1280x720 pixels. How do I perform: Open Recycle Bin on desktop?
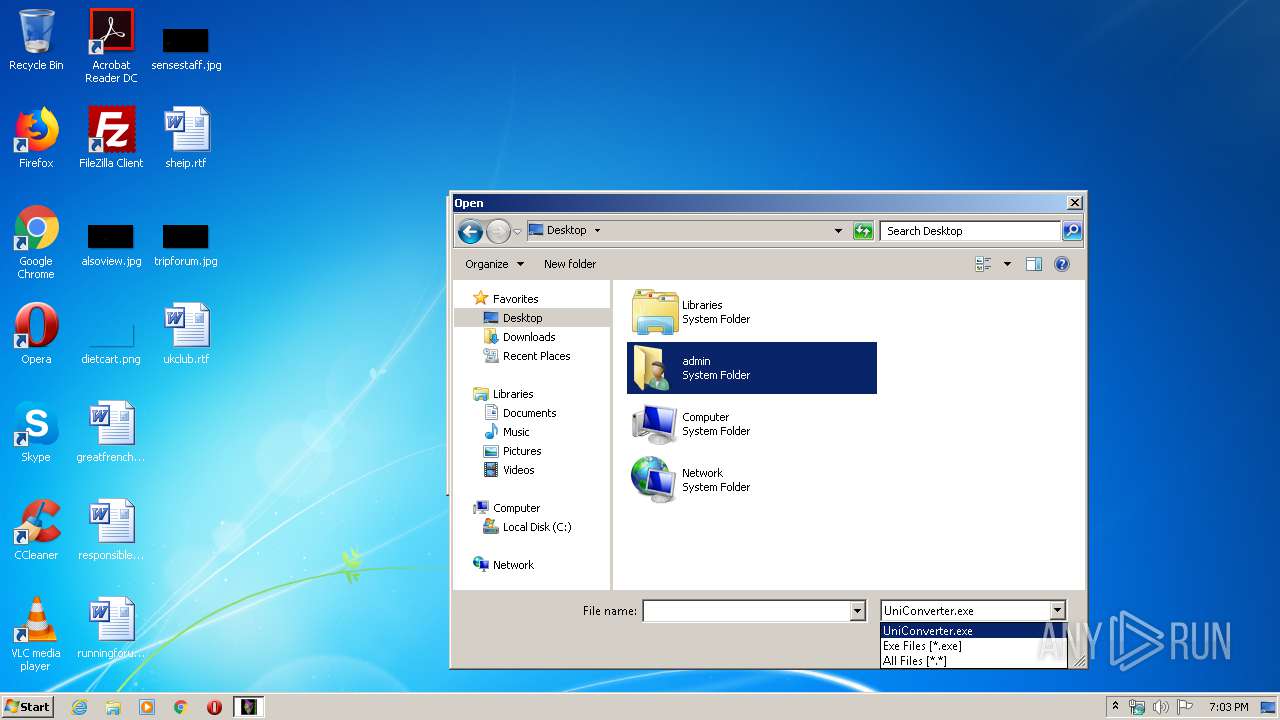coord(36,41)
